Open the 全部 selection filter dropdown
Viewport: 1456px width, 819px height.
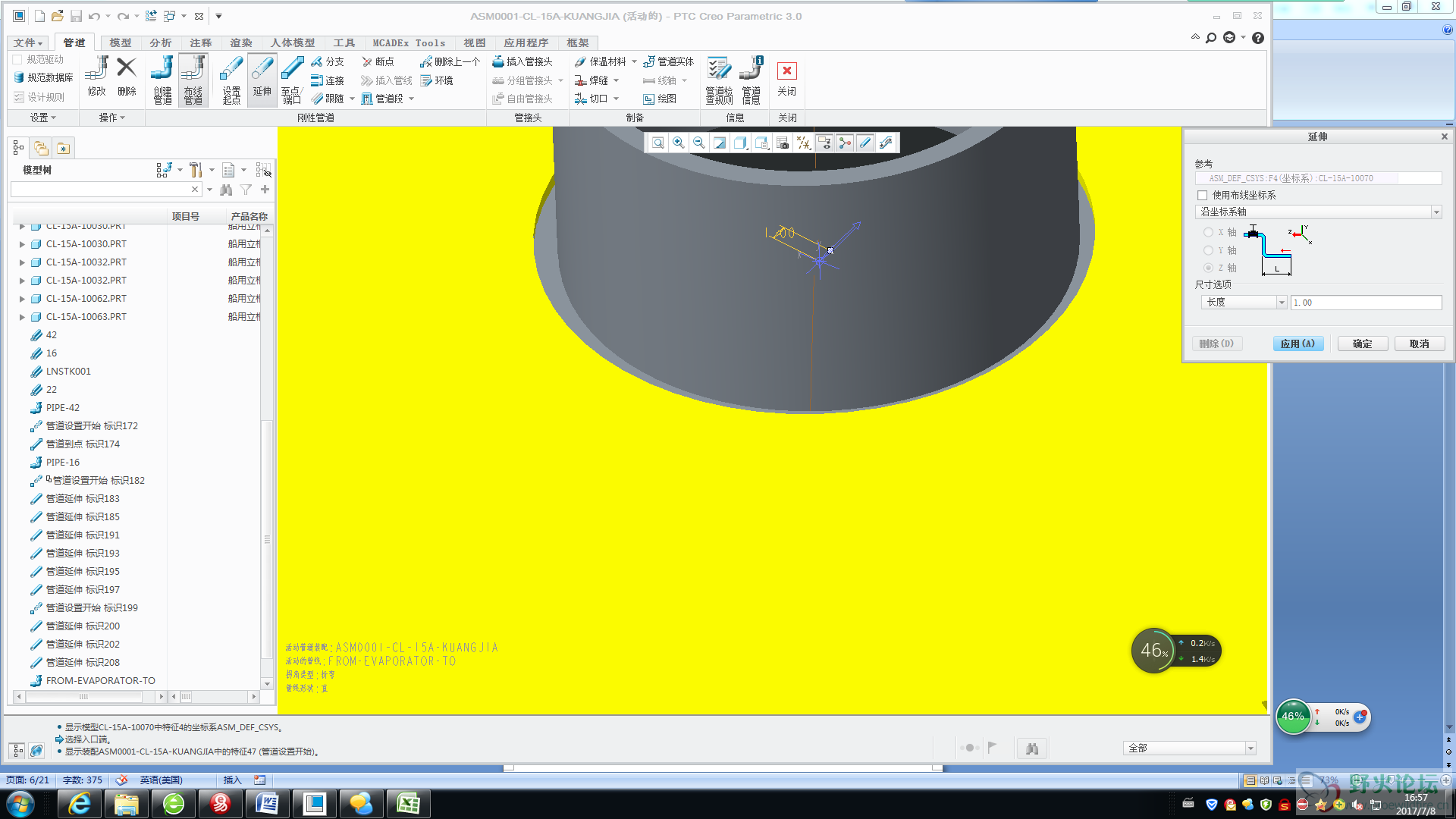pos(1250,748)
